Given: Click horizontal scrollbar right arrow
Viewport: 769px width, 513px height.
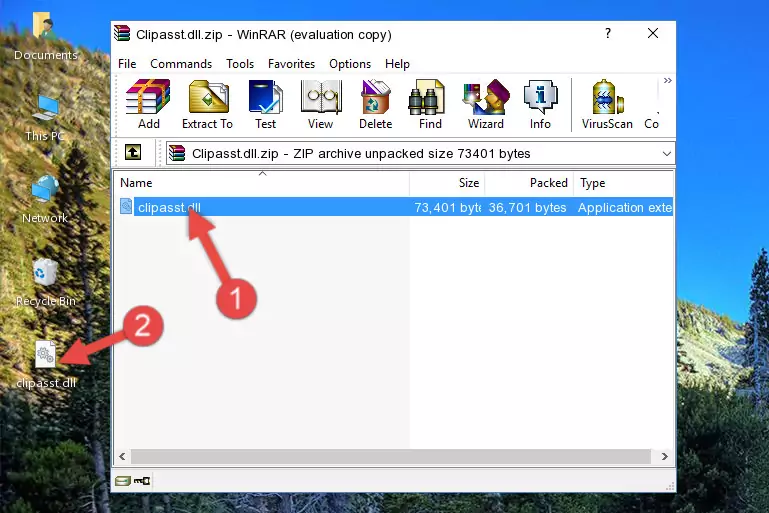Looking at the screenshot, I should [665, 457].
